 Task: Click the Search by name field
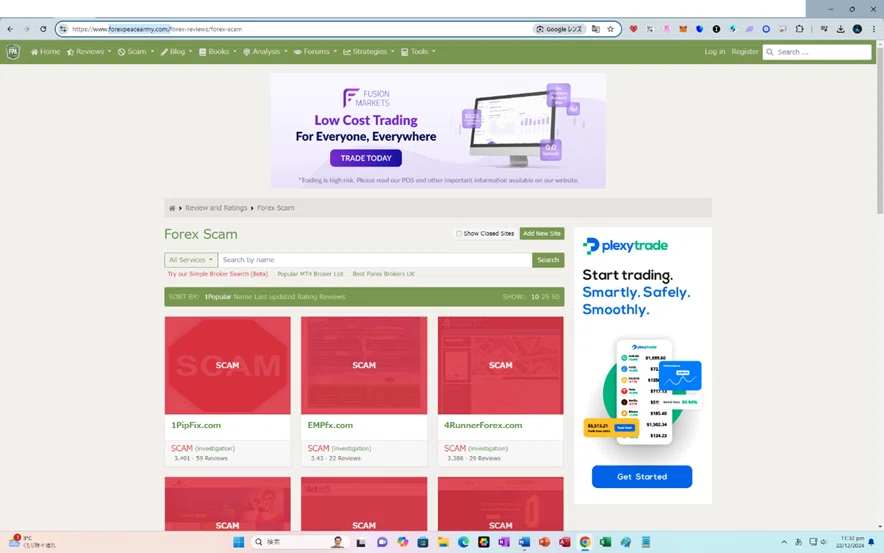coord(375,260)
